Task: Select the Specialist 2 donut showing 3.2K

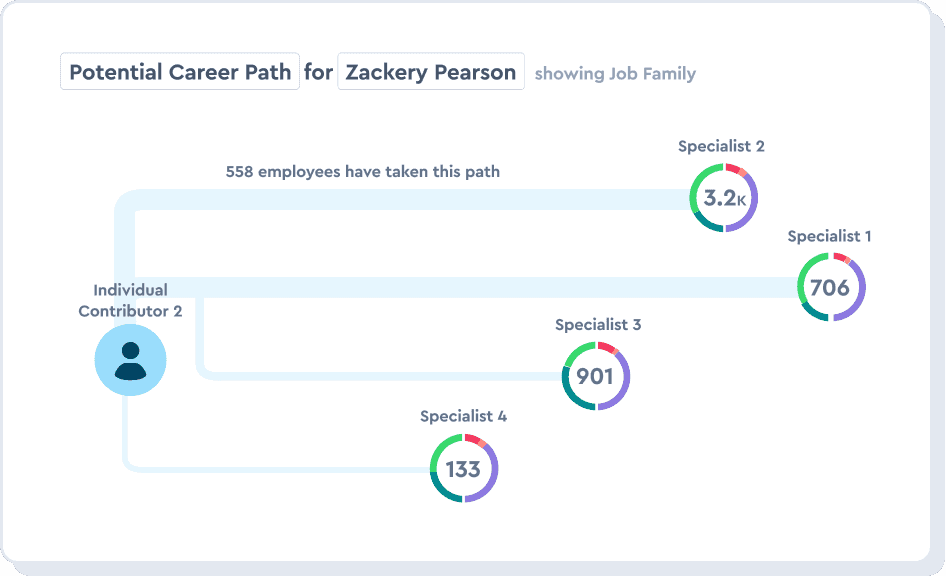Action: (x=724, y=198)
